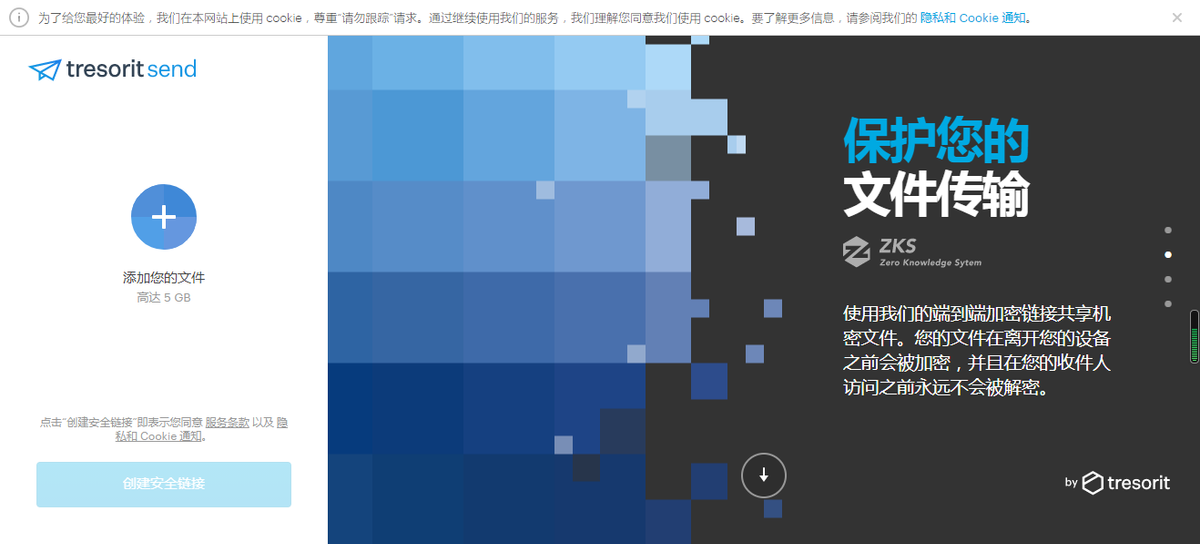Click the green vertical scroll indicator

tap(1193, 337)
